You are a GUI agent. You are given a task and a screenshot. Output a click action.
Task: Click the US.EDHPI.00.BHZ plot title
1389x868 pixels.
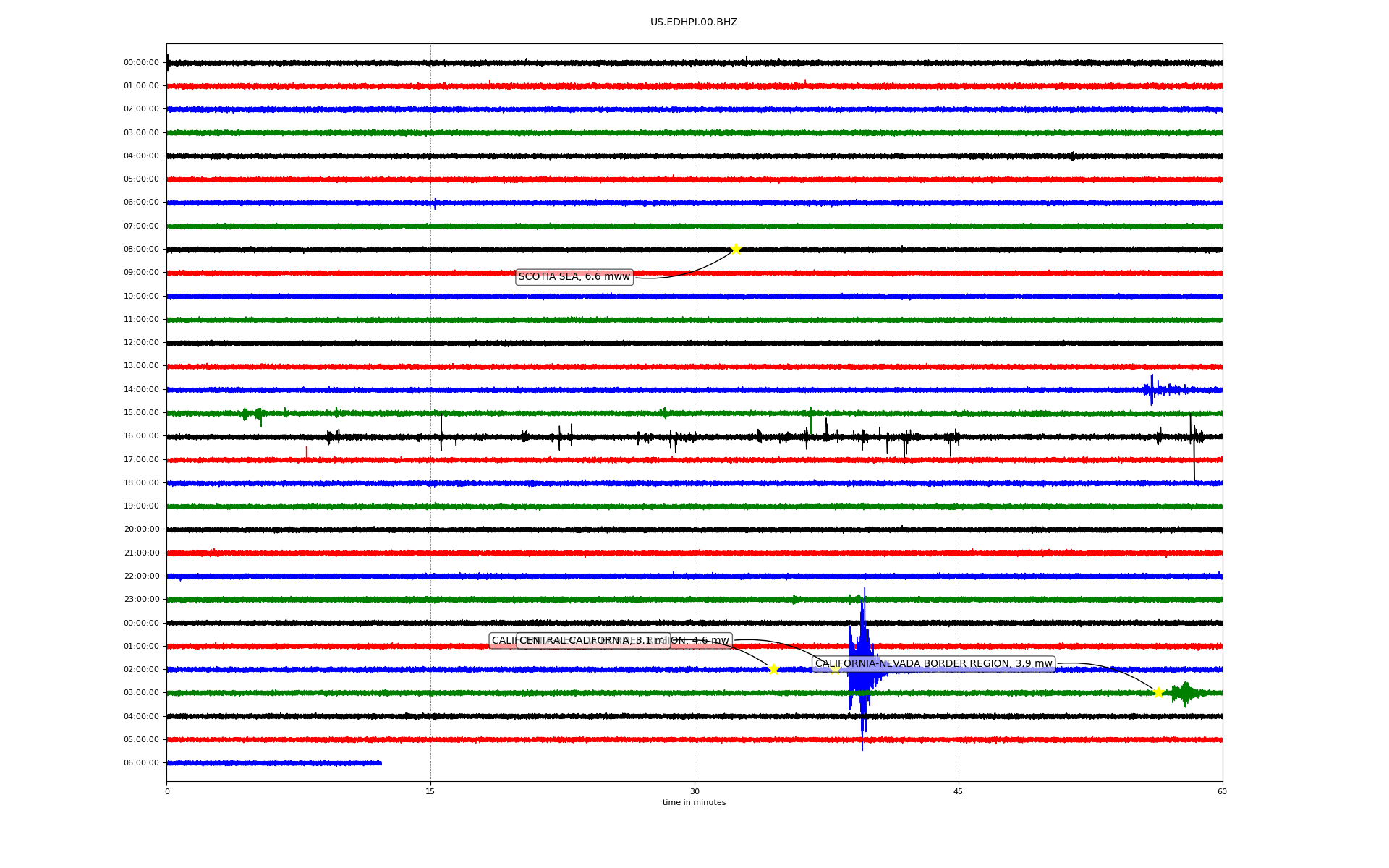coord(694,22)
